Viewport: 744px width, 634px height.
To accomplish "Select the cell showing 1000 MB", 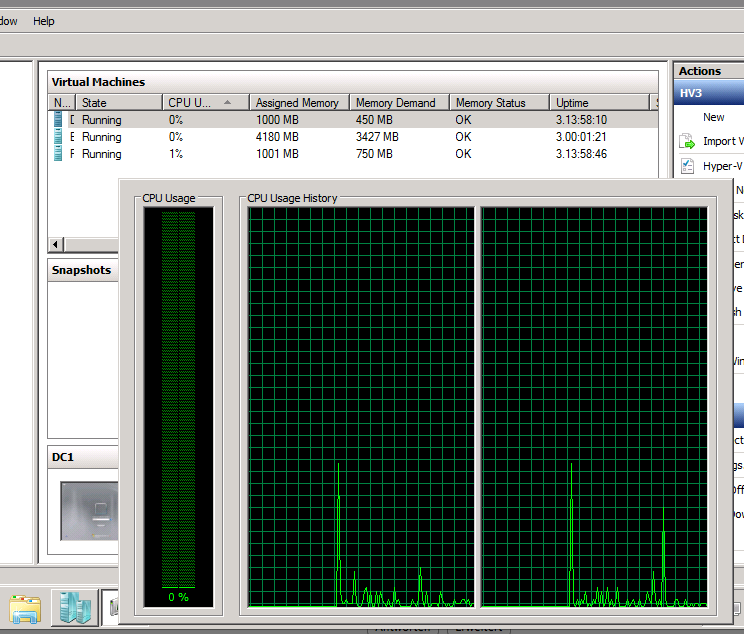I will [x=277, y=120].
